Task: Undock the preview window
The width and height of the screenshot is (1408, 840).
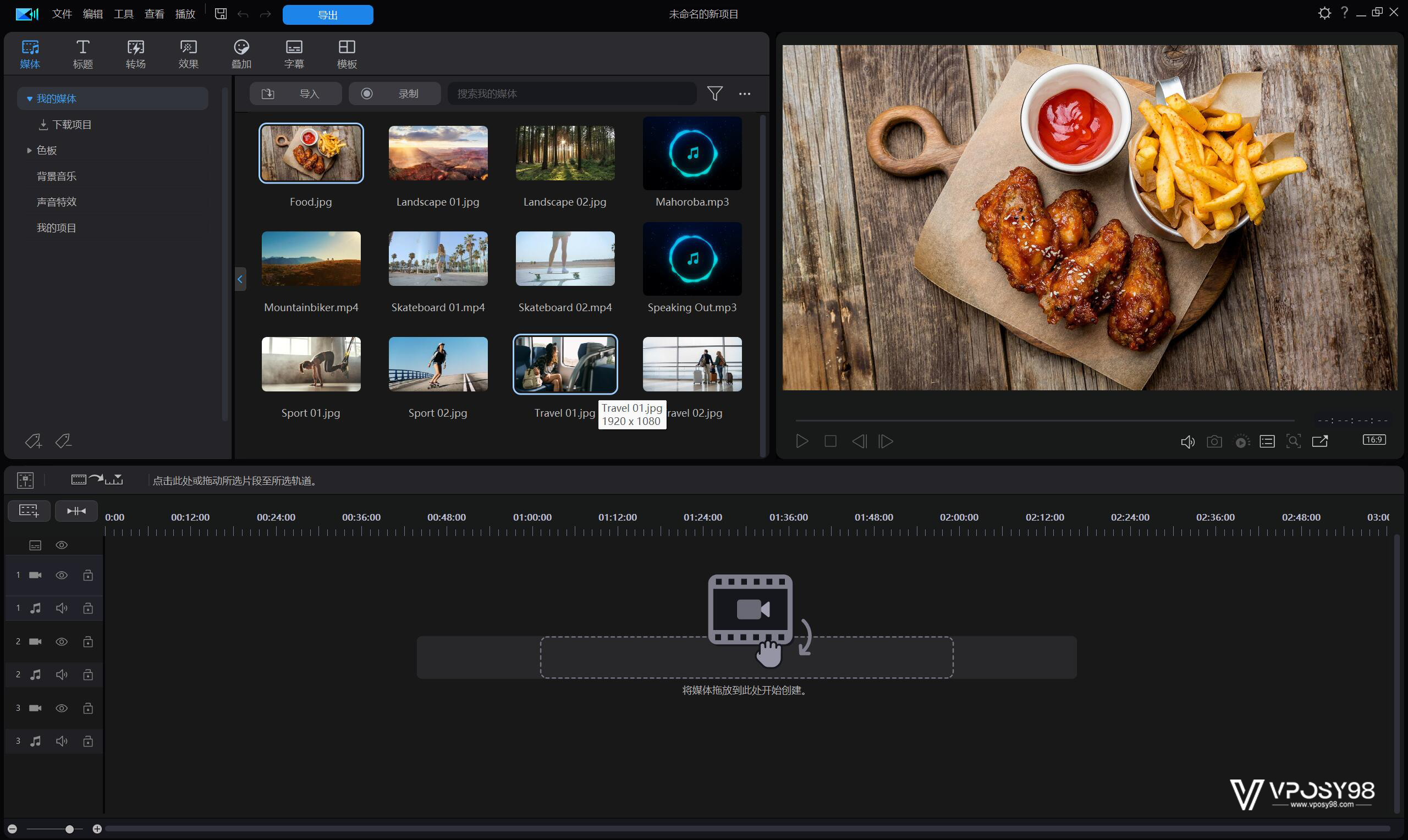Action: pos(1319,441)
